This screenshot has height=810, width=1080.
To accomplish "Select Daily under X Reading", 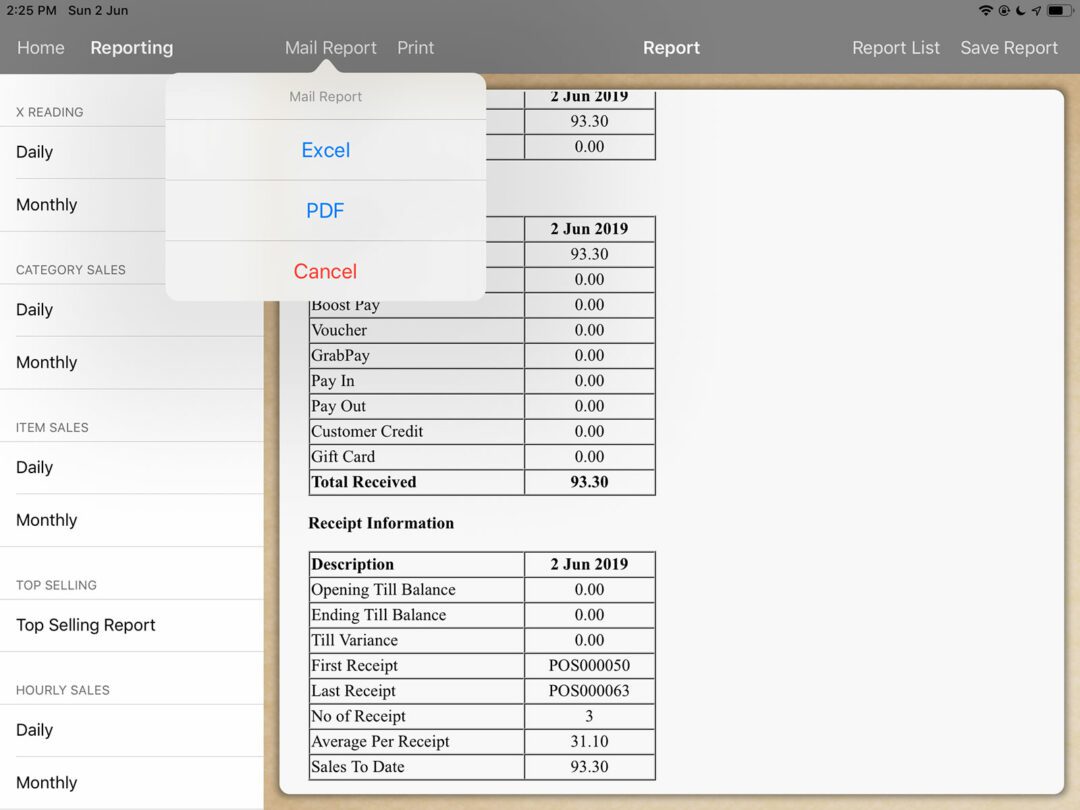I will (35, 152).
